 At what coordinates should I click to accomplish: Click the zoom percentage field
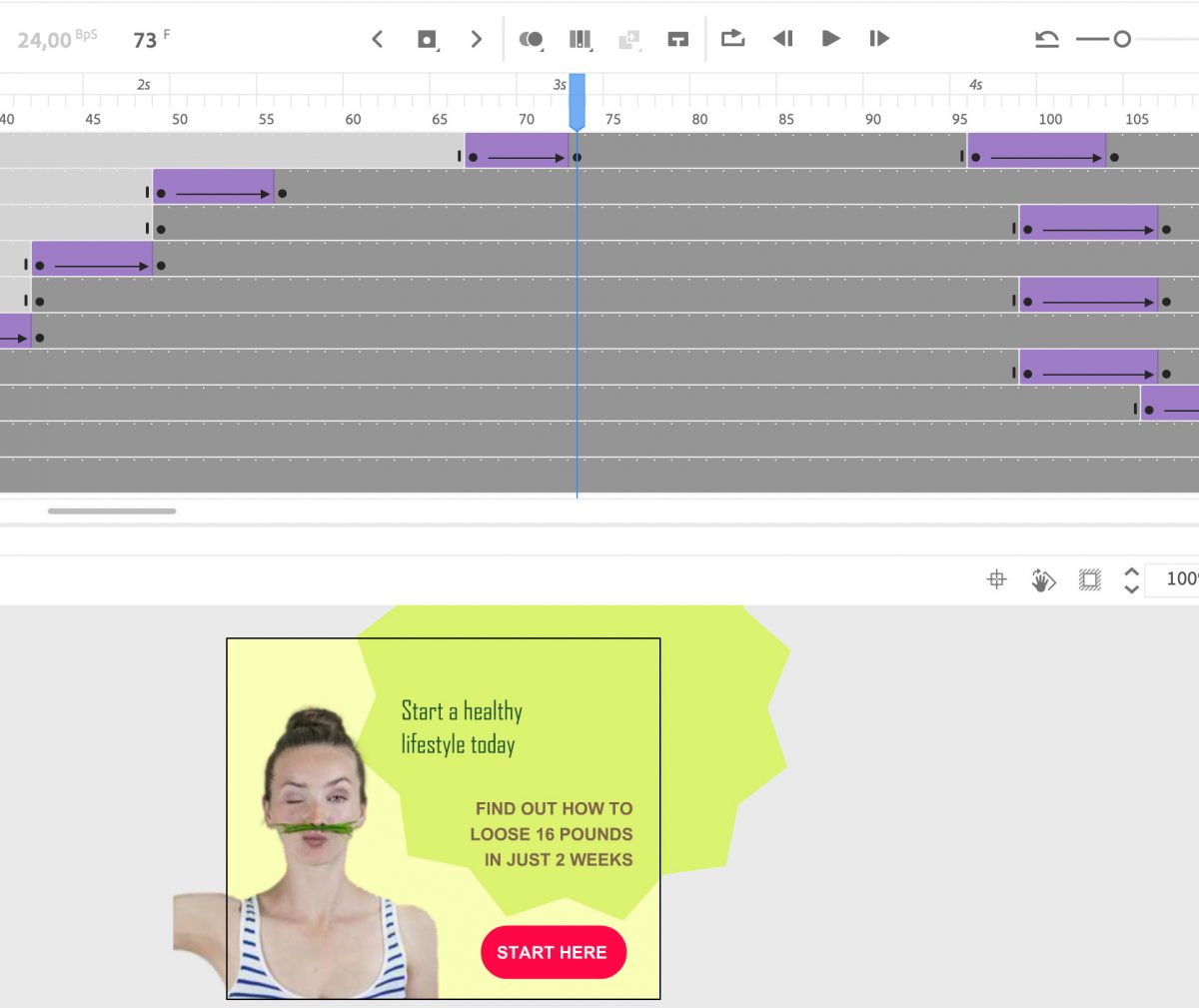coord(1177,579)
